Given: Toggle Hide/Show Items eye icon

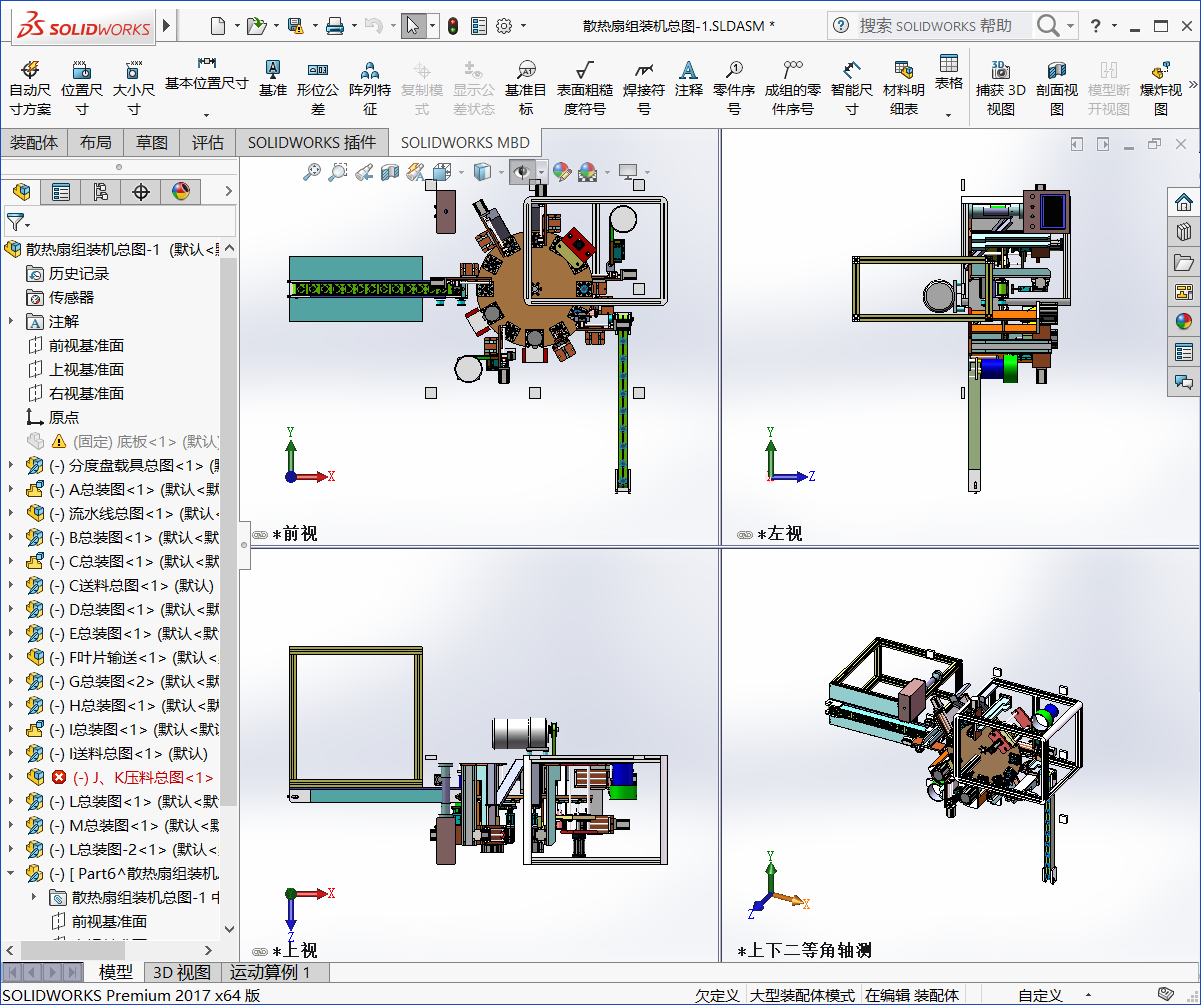Looking at the screenshot, I should pyautogui.click(x=521, y=172).
